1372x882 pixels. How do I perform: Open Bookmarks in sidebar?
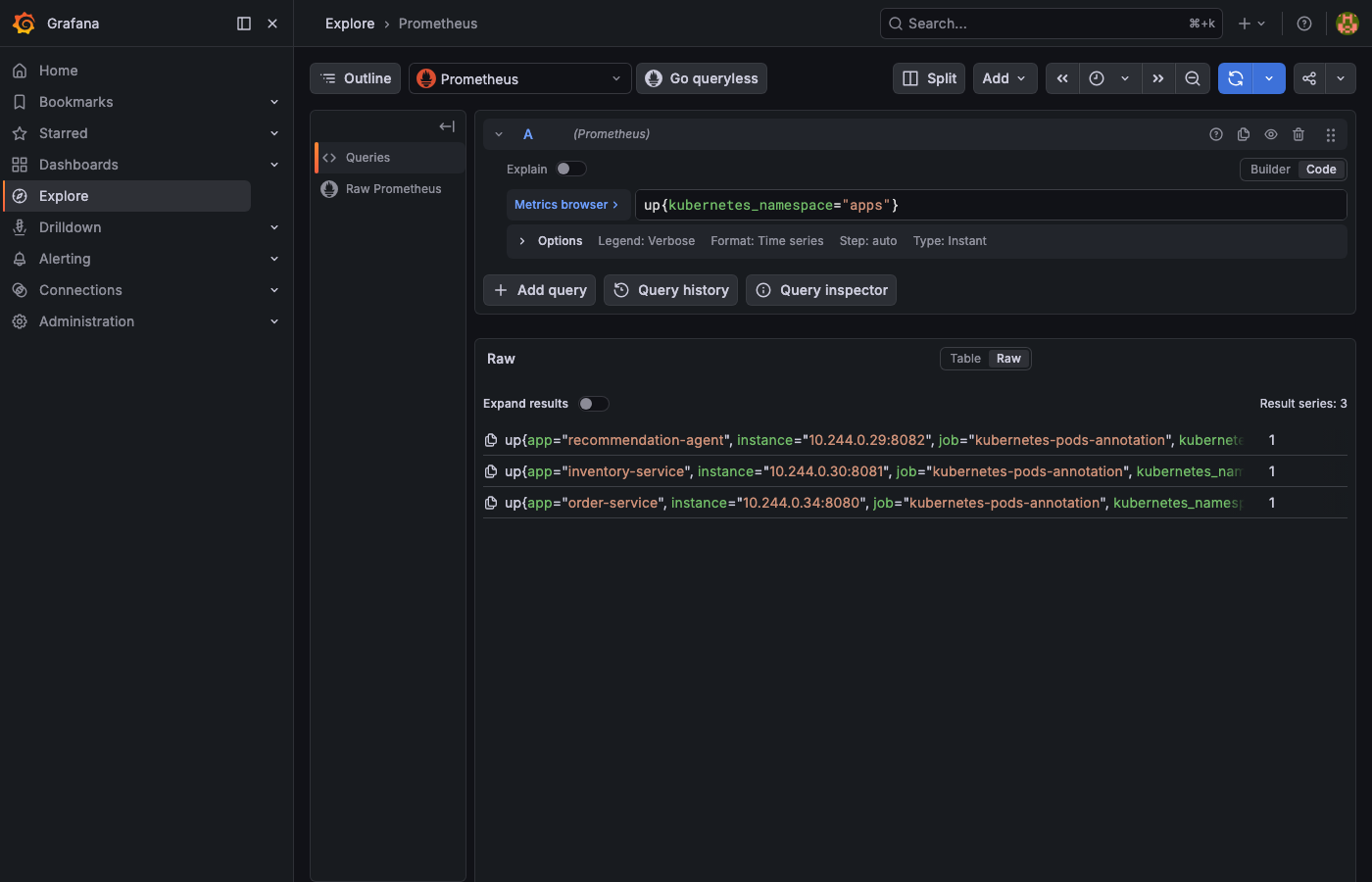(75, 102)
